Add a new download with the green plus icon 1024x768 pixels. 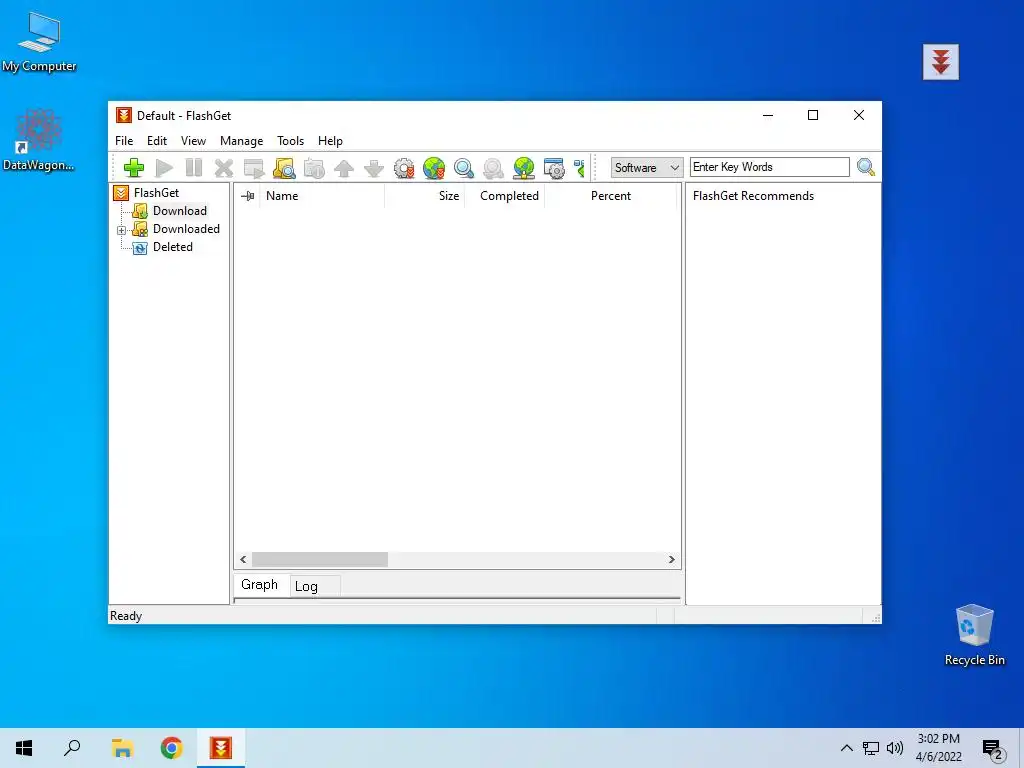(134, 168)
